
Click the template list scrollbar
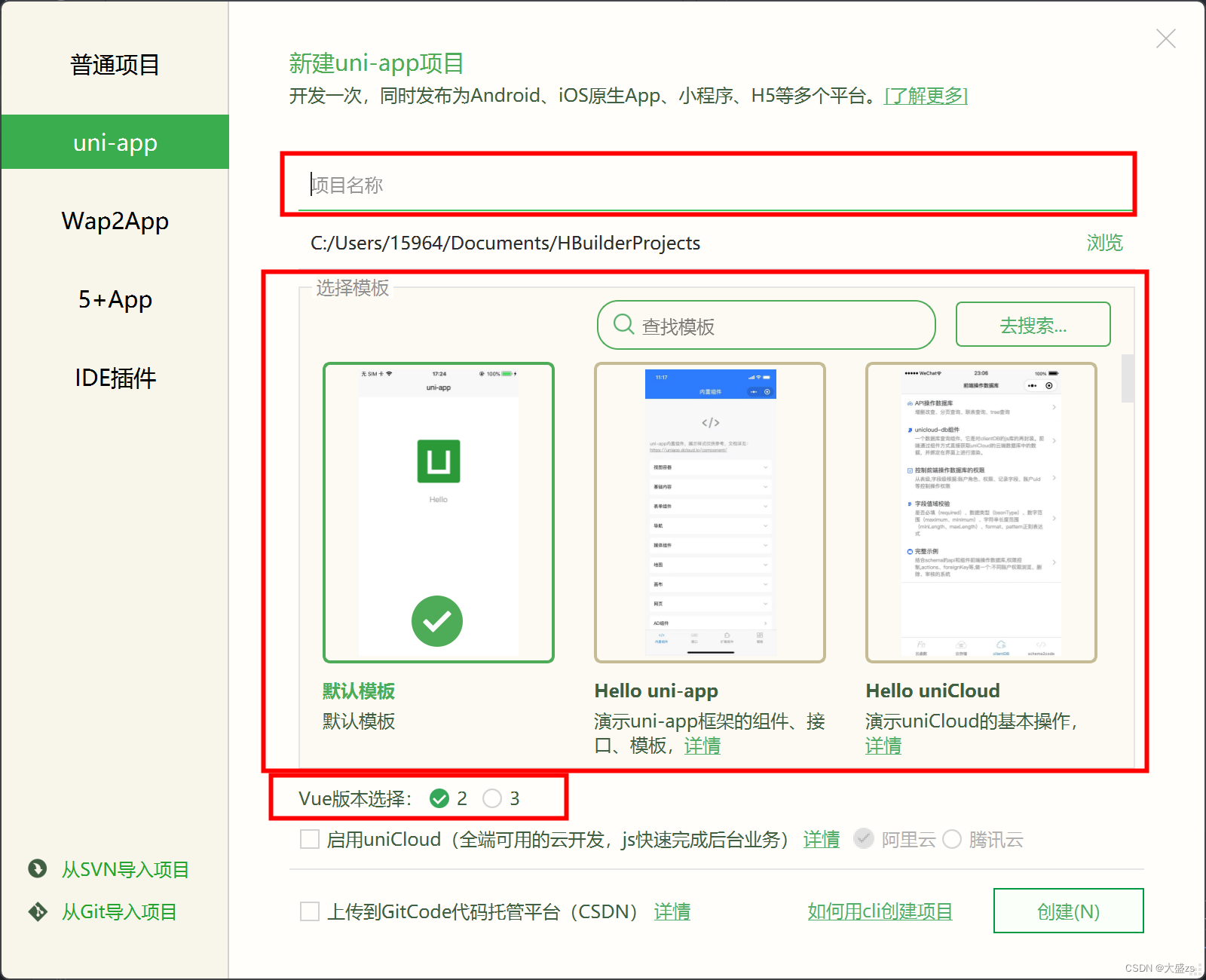coord(1128,378)
